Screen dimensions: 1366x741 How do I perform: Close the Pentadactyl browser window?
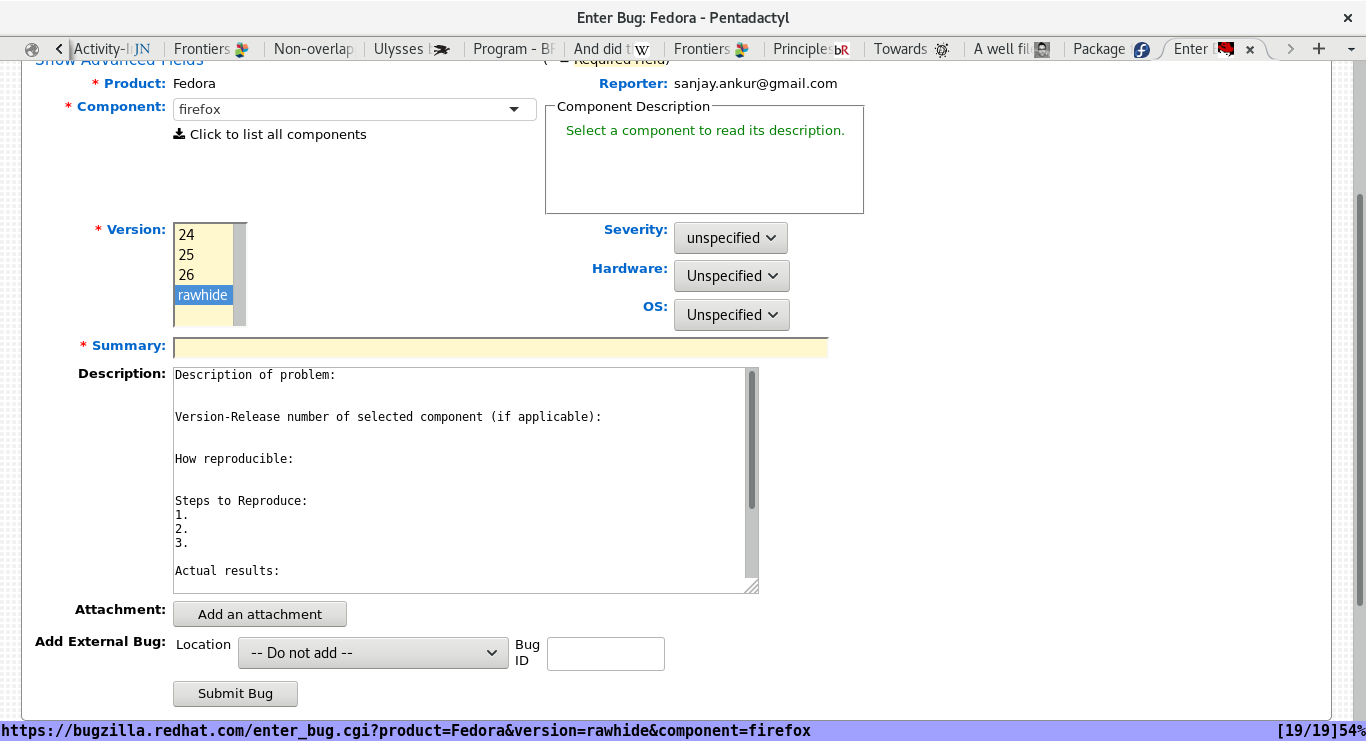pos(1347,18)
